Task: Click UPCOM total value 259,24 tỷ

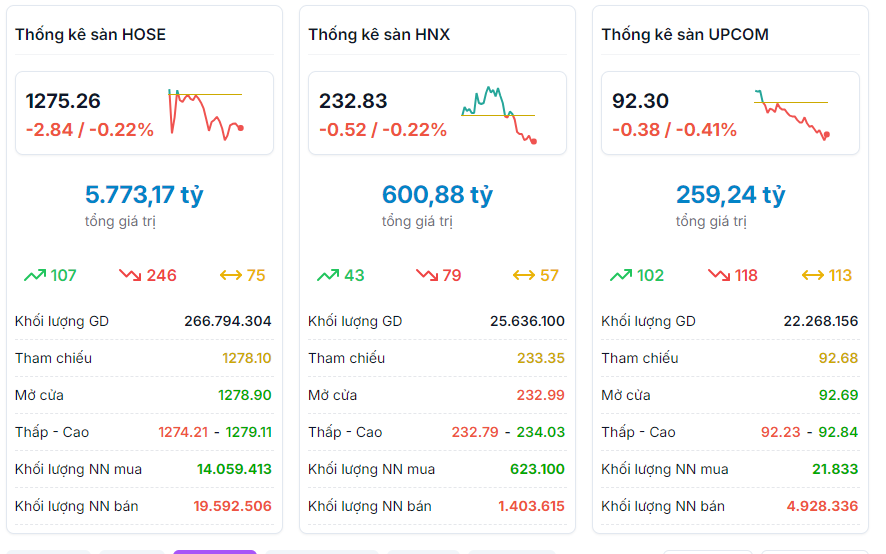Action: click(730, 194)
